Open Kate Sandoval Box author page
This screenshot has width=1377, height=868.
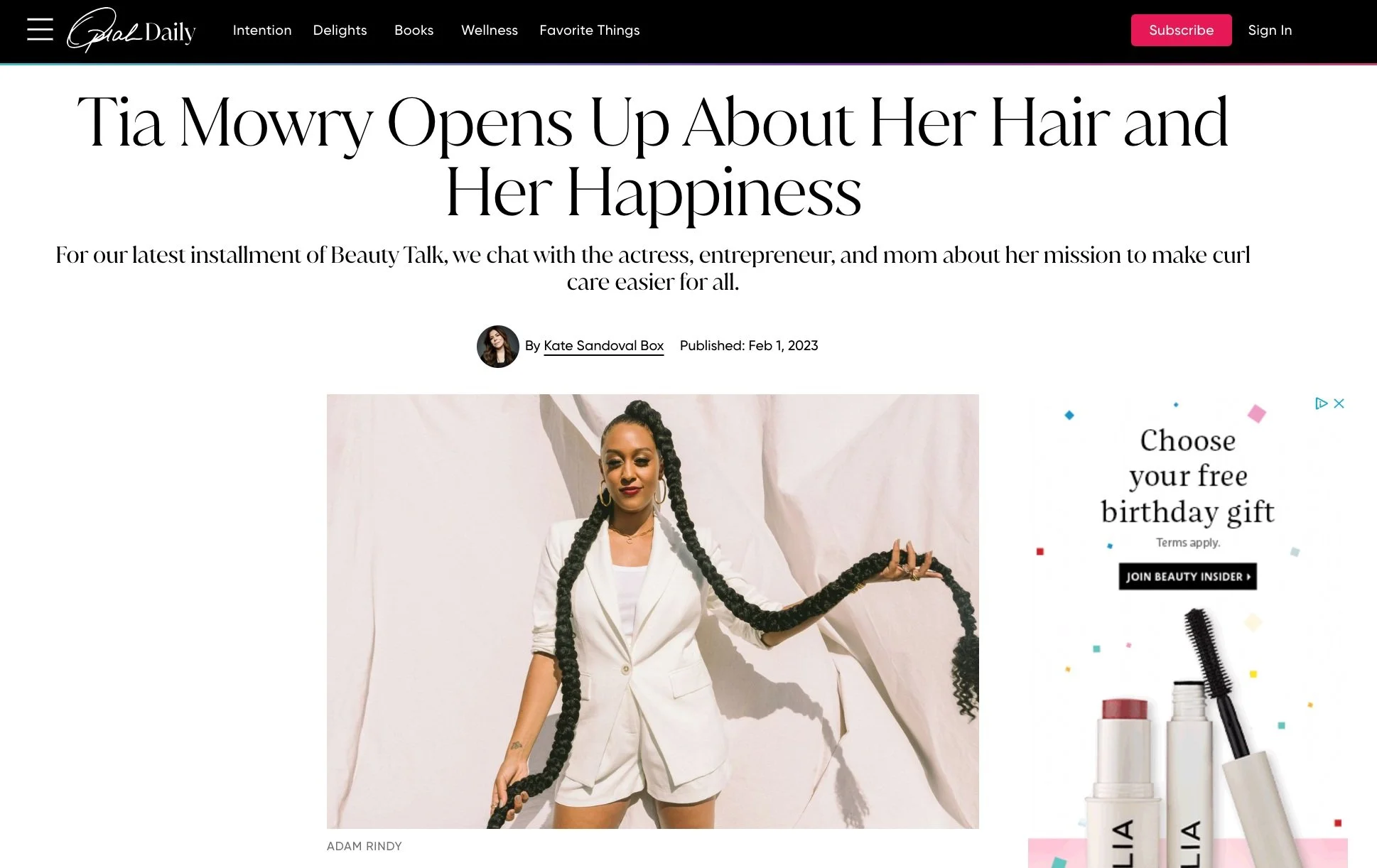(603, 346)
